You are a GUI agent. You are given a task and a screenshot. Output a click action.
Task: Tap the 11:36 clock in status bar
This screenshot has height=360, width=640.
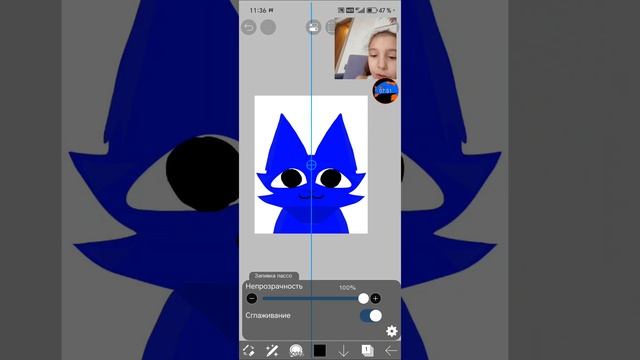pyautogui.click(x=258, y=10)
